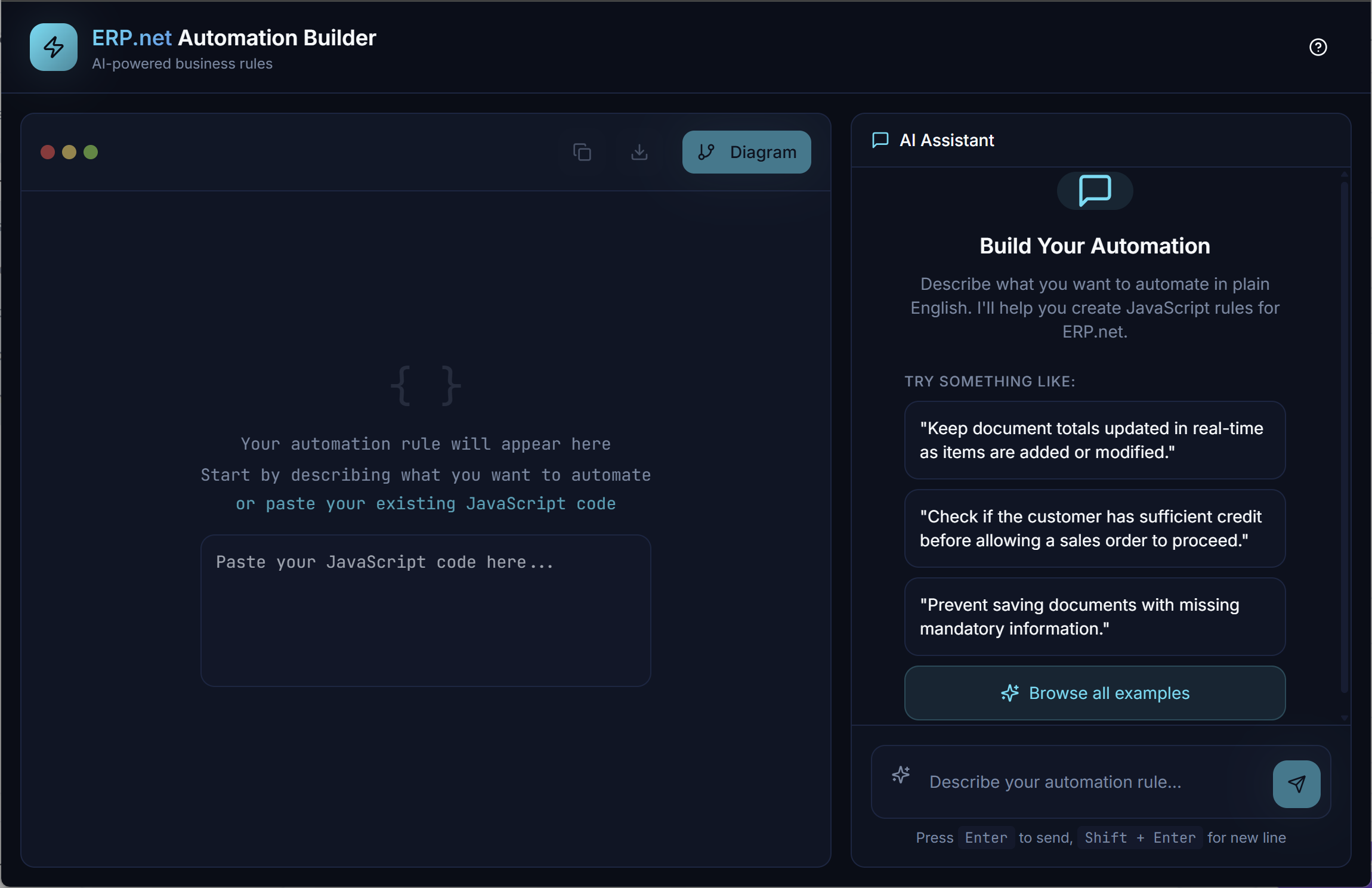Open the Diagram view
The image size is (1372, 888).
point(746,152)
